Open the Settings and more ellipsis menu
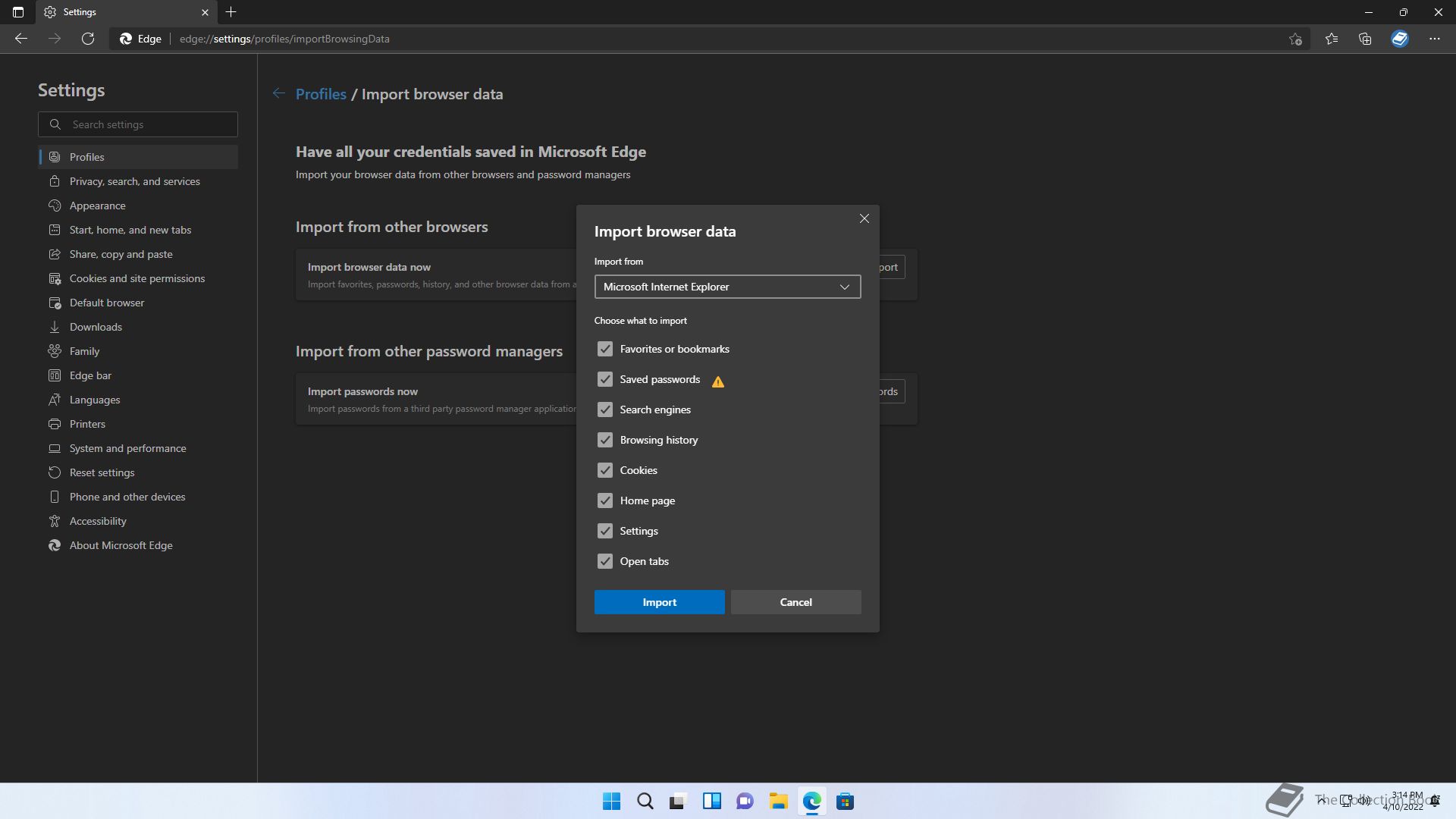Viewport: 1456px width, 819px height. 1434,39
